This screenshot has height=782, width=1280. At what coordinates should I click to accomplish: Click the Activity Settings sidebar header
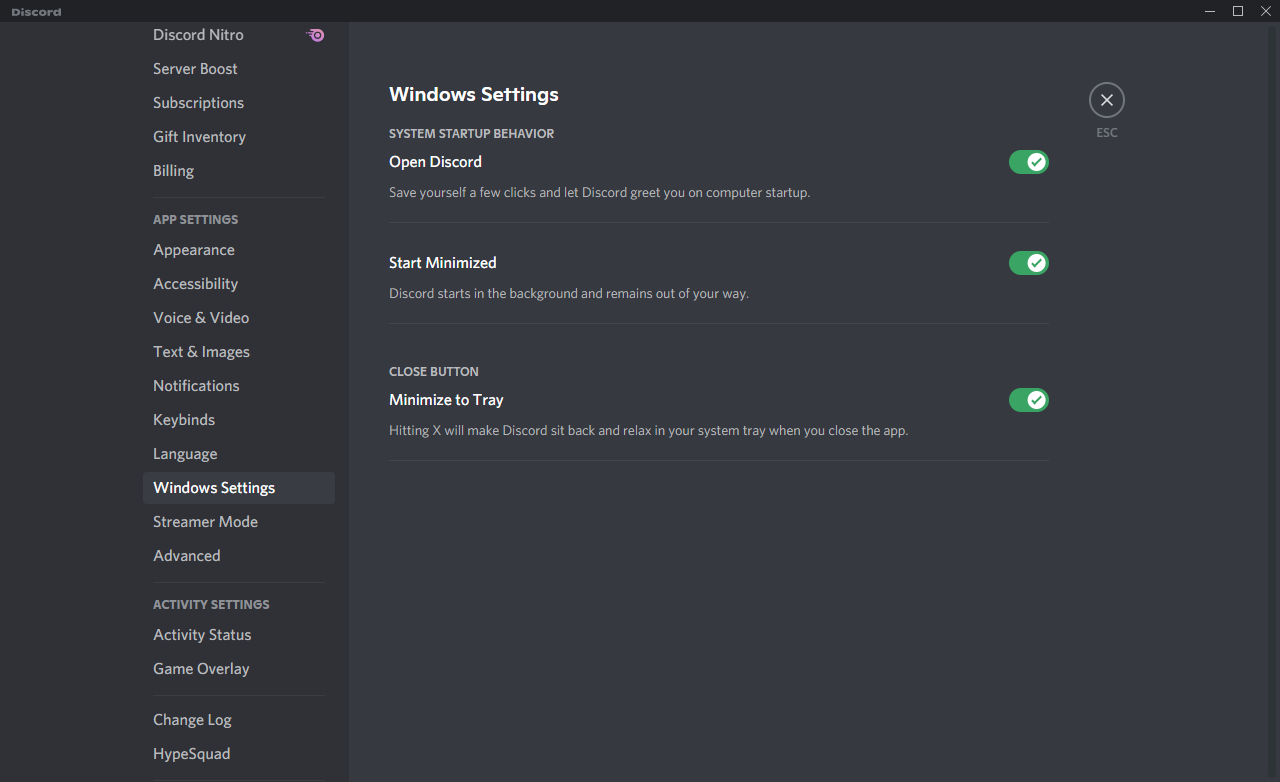[211, 605]
